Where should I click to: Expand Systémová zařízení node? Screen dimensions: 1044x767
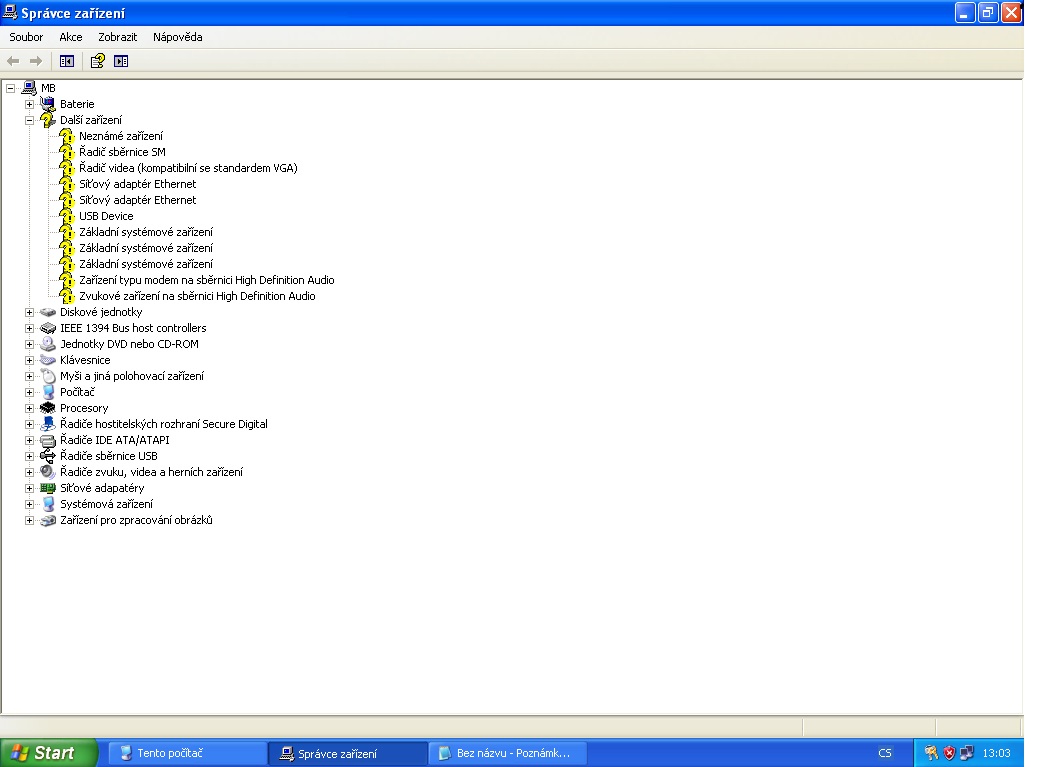coord(29,504)
